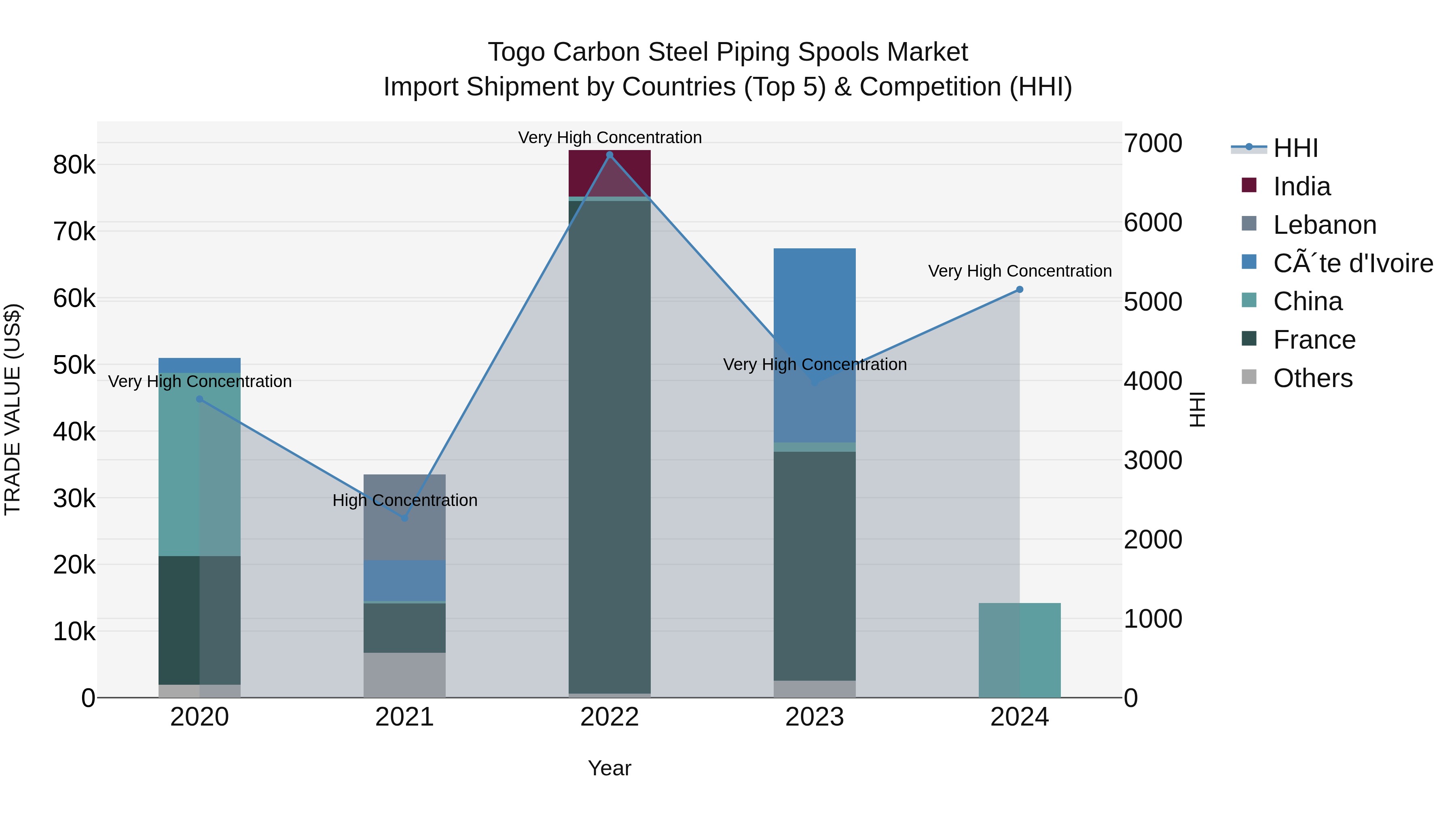Click the 2023 x-axis tick label
1456x819 pixels.
click(x=815, y=717)
